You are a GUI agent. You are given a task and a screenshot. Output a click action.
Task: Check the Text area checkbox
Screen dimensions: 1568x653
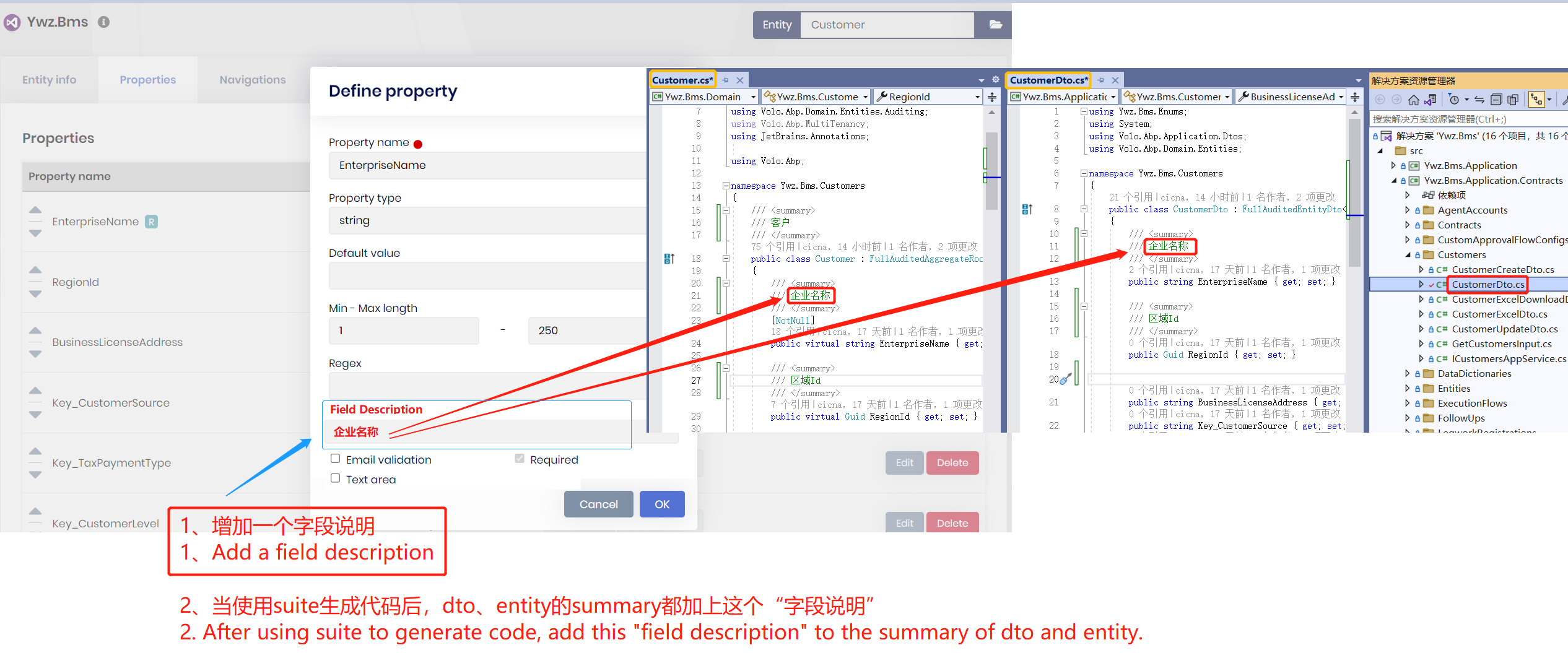pos(336,478)
